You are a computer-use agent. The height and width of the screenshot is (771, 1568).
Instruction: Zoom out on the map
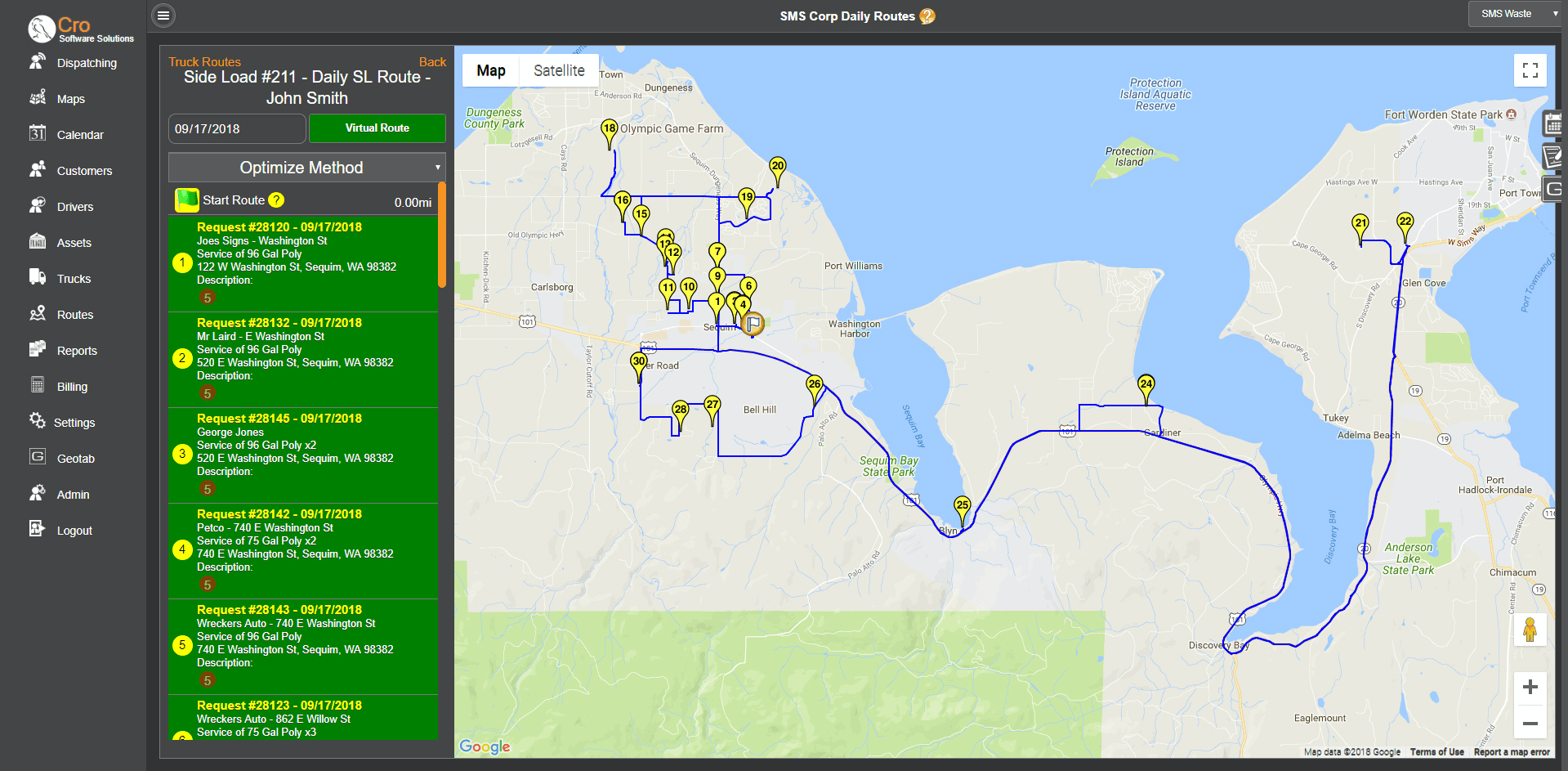tap(1530, 723)
